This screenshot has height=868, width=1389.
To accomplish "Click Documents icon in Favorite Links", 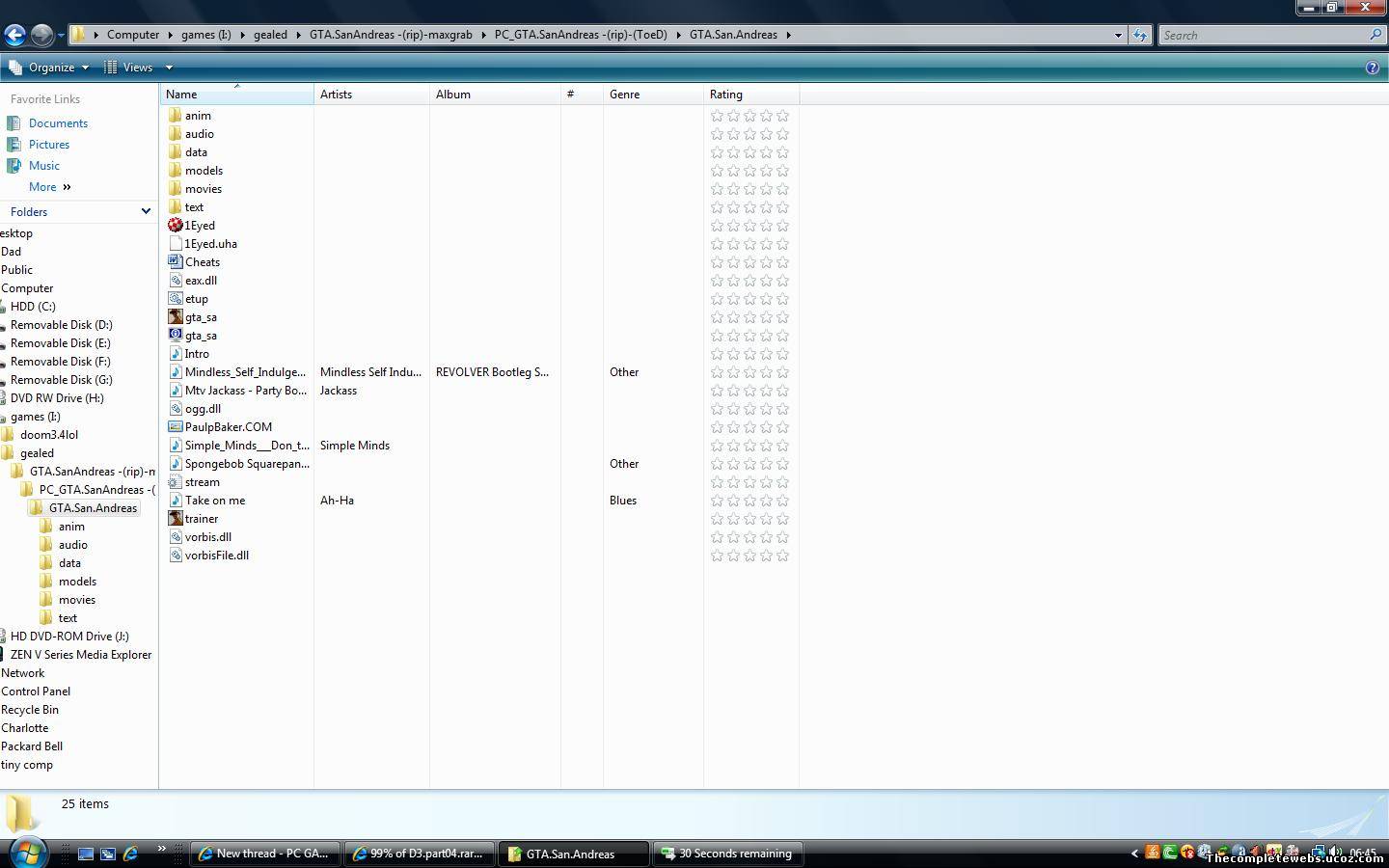I will pyautogui.click(x=14, y=122).
